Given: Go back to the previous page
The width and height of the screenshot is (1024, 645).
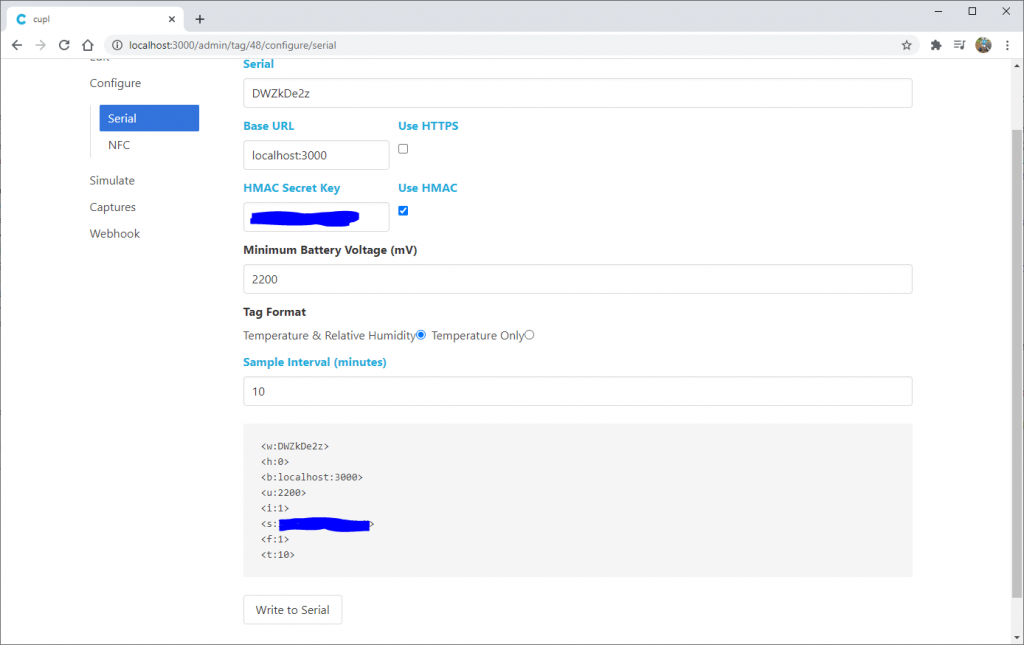Looking at the screenshot, I should point(17,45).
